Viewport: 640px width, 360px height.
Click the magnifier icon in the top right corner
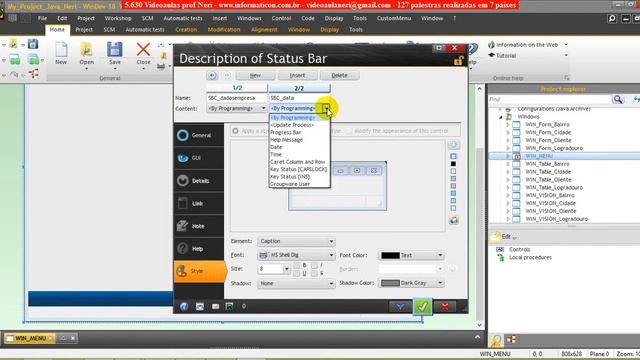pyautogui.click(x=612, y=18)
